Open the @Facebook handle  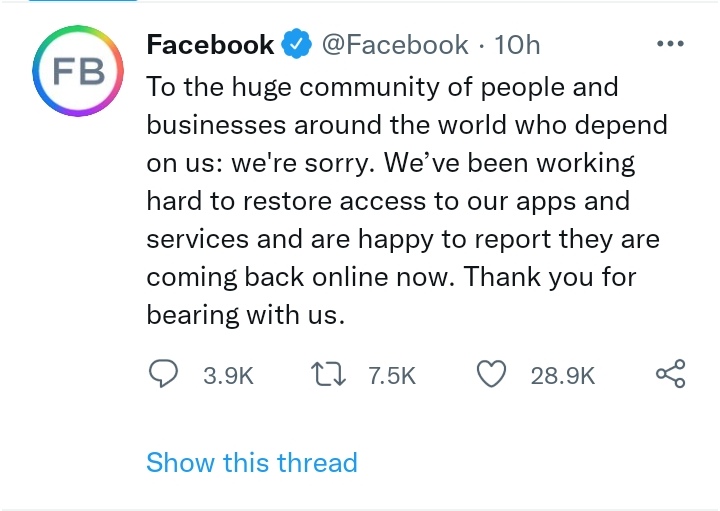tap(394, 45)
